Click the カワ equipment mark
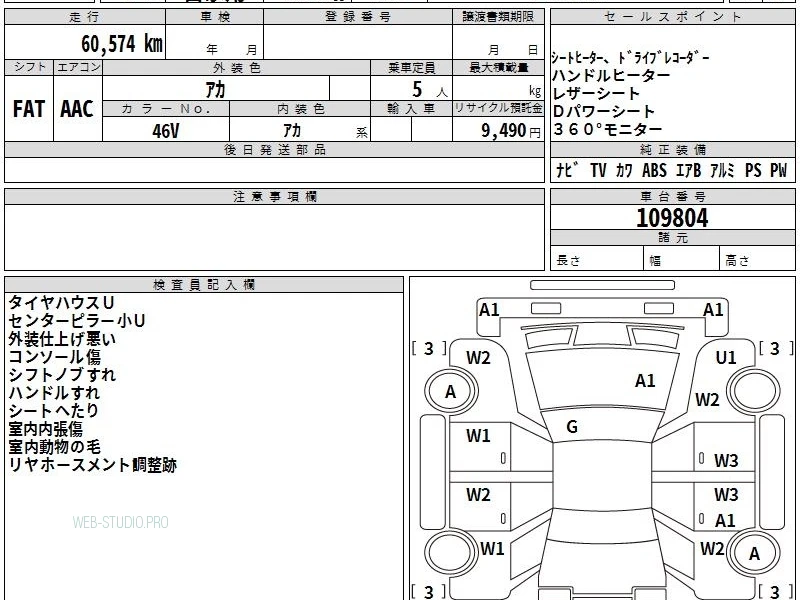 tap(624, 170)
